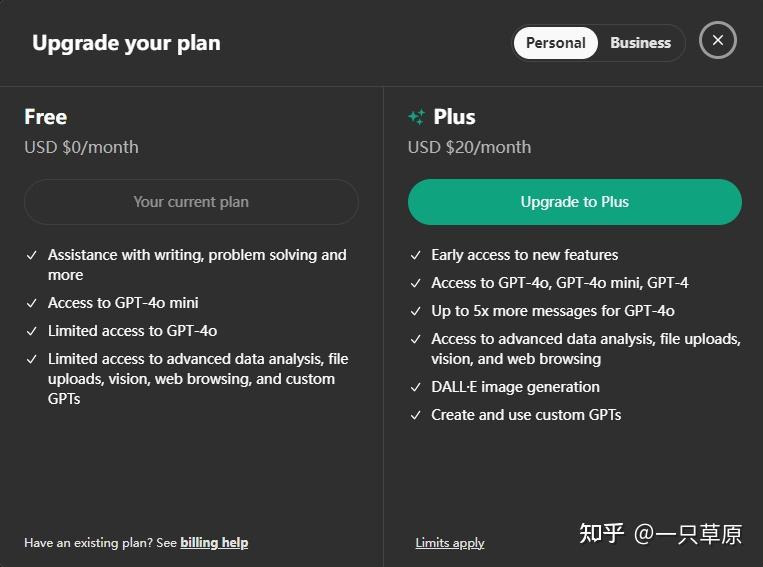Click checkmark beside Assistance with writing
Viewport: 763px width, 567px height.
point(32,255)
